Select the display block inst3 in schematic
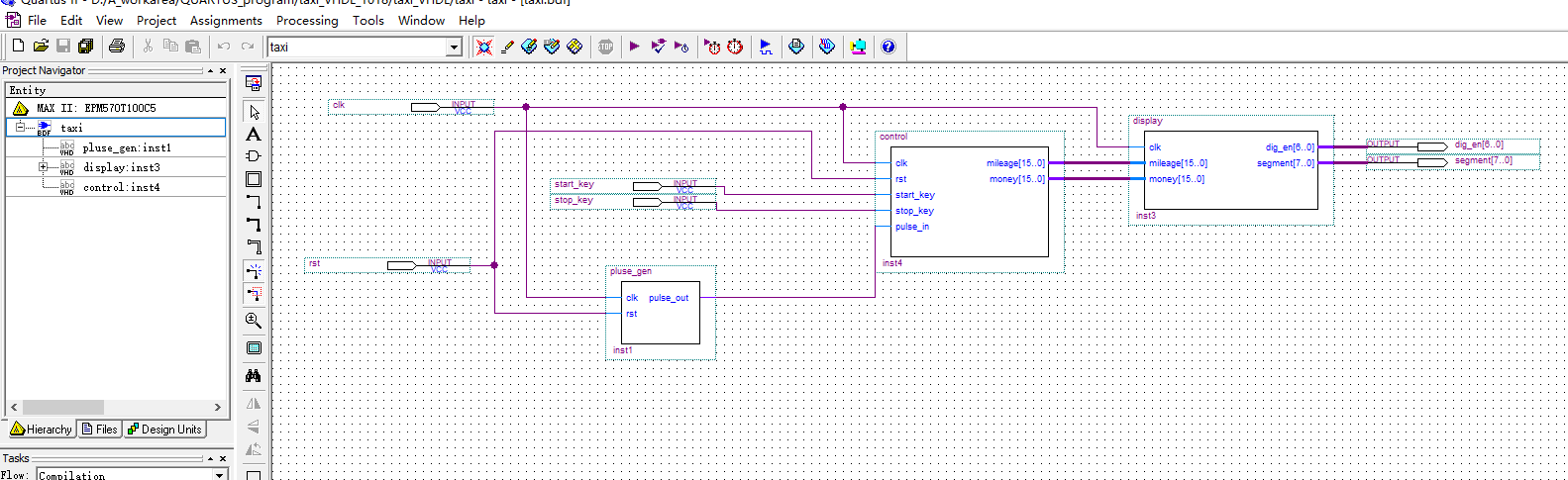 [x=1231, y=170]
